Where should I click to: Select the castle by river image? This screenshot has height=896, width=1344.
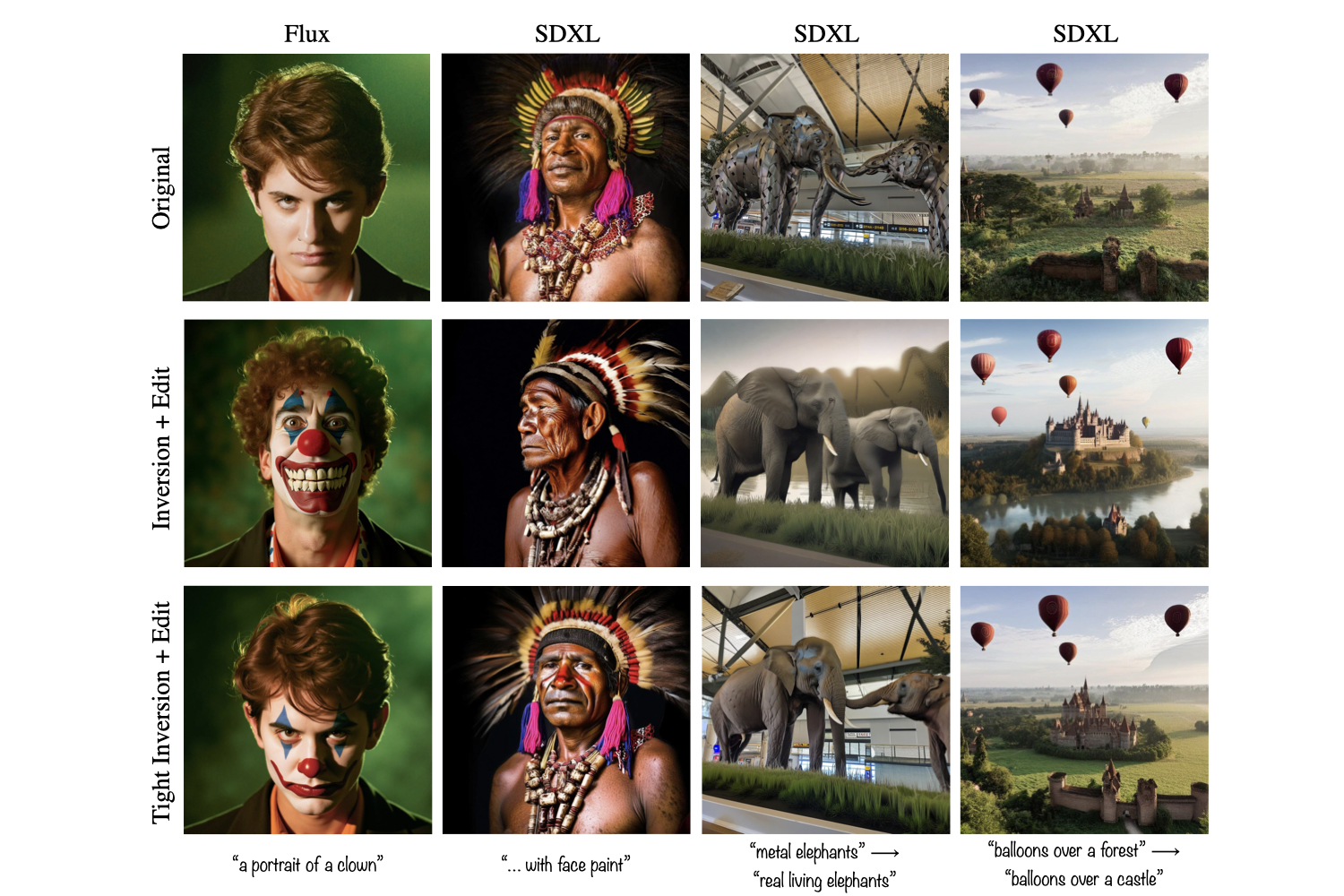pyautogui.click(x=1084, y=444)
